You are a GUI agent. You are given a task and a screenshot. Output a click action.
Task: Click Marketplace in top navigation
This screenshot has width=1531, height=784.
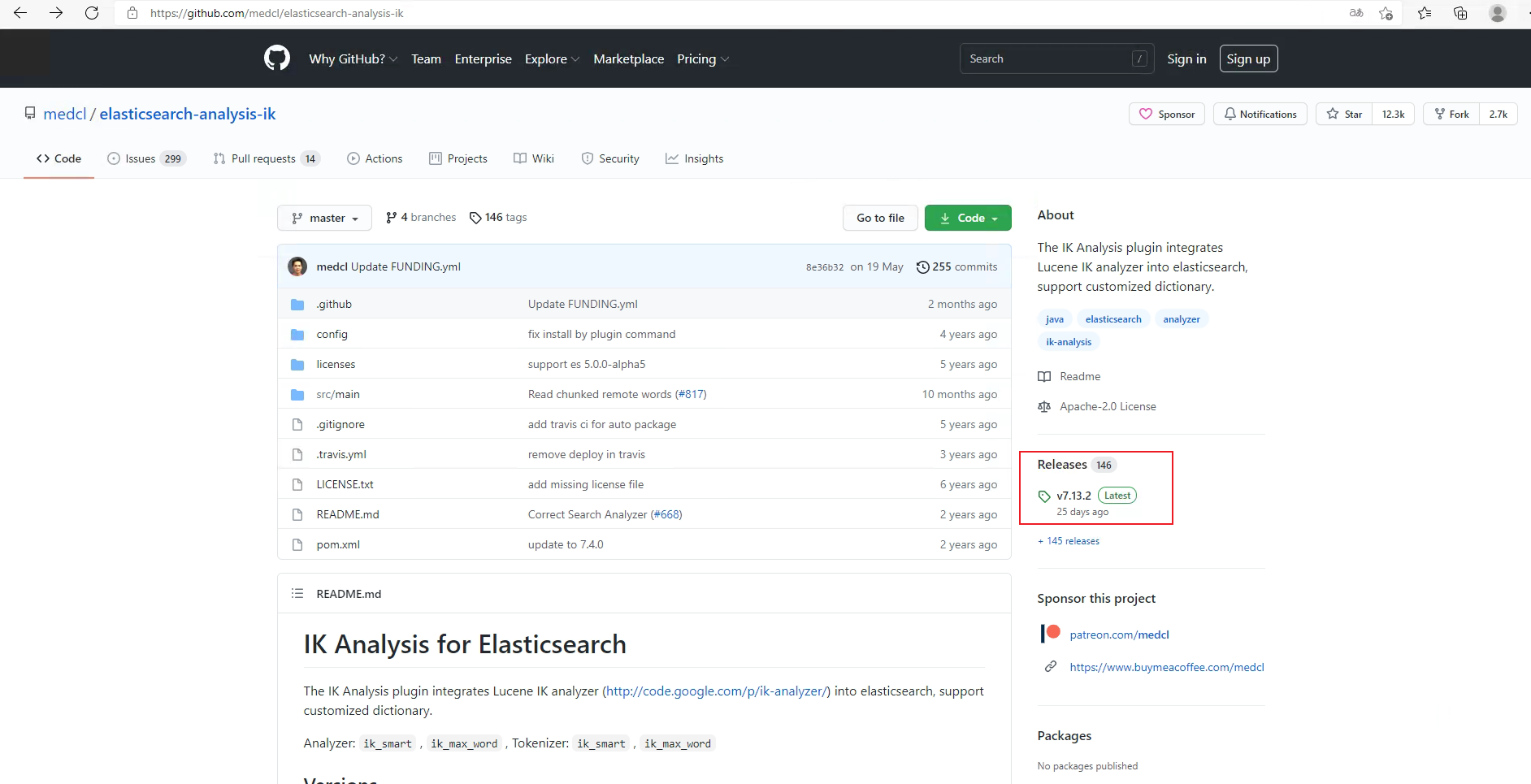(629, 58)
